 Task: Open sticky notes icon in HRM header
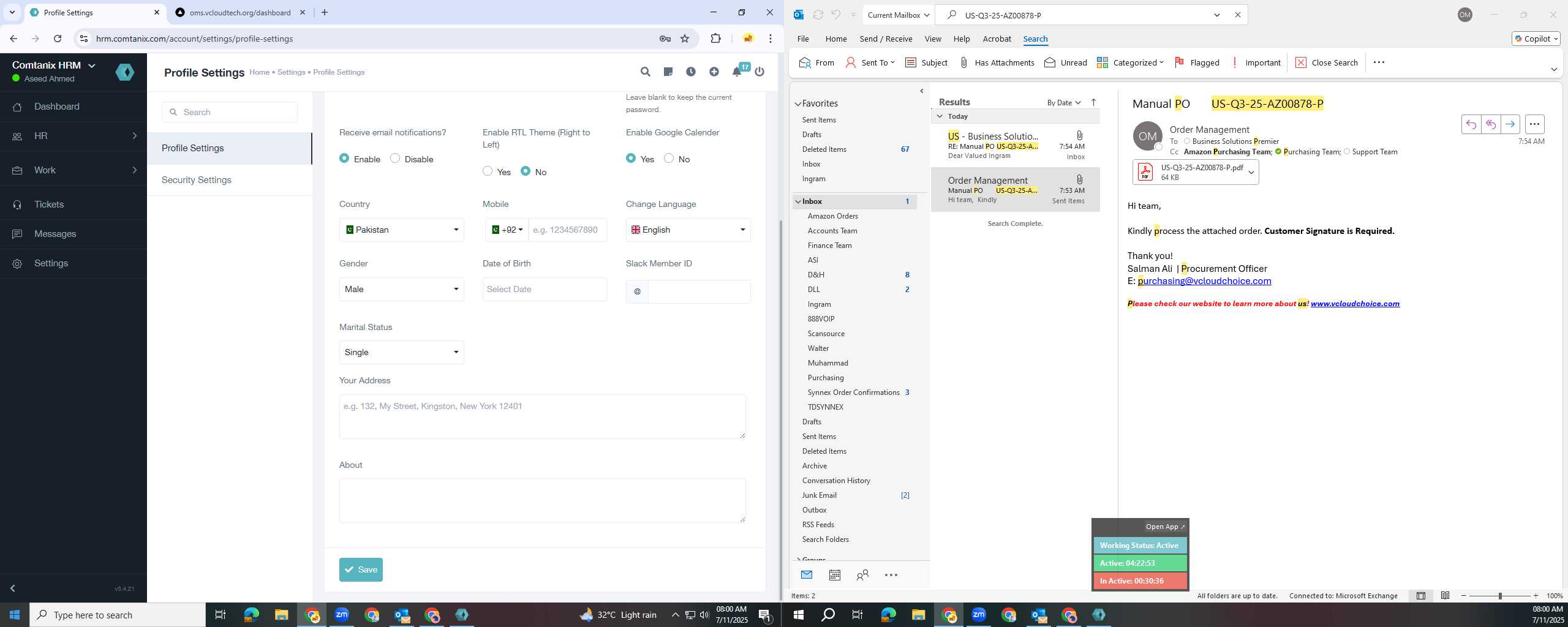tap(668, 72)
